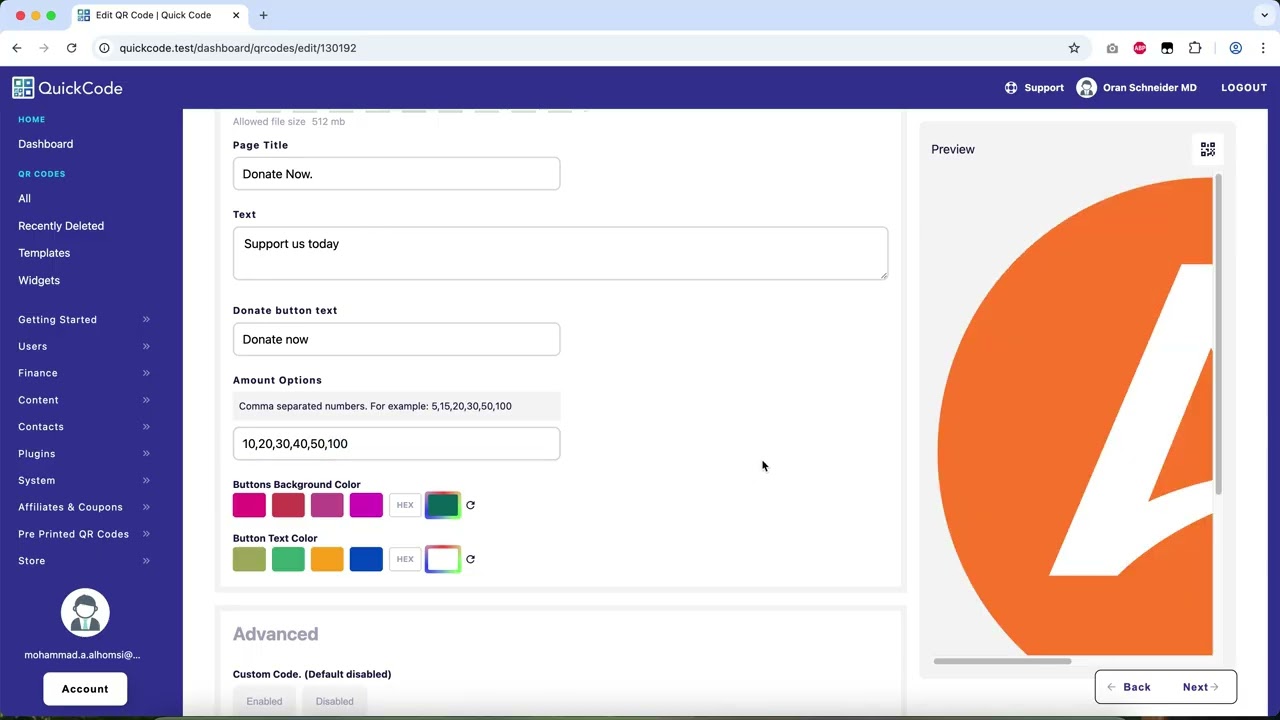Click HEX button for text color
Screen dimensions: 1280x720
point(405,559)
